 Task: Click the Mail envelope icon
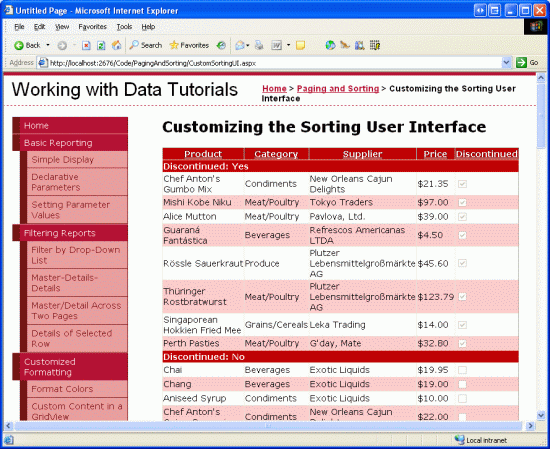[240, 45]
